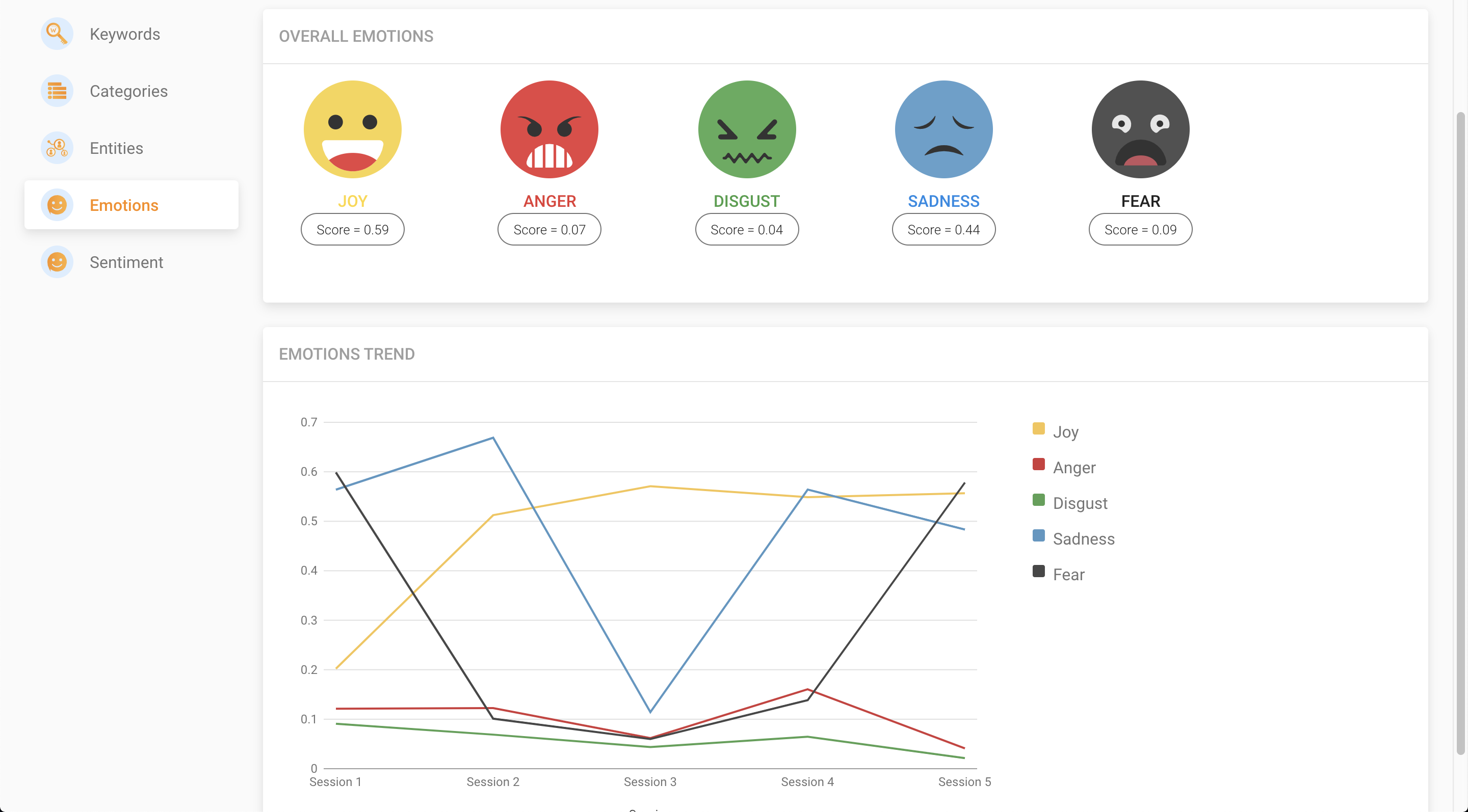
Task: Click the ANGER label text
Action: pos(549,201)
